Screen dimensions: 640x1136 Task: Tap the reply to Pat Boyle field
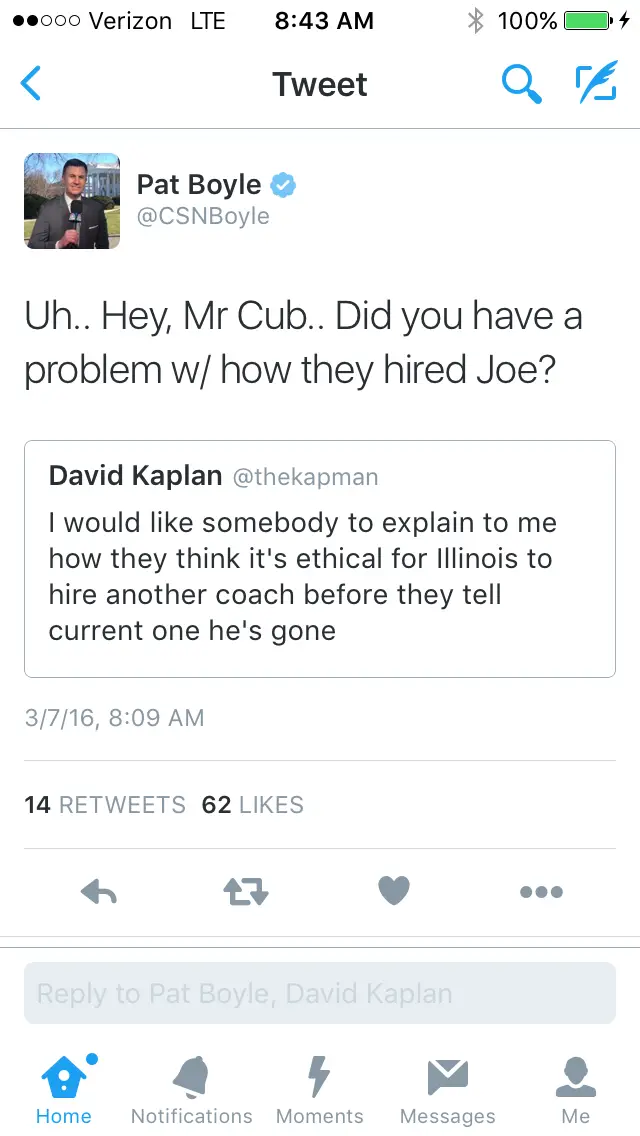point(320,993)
